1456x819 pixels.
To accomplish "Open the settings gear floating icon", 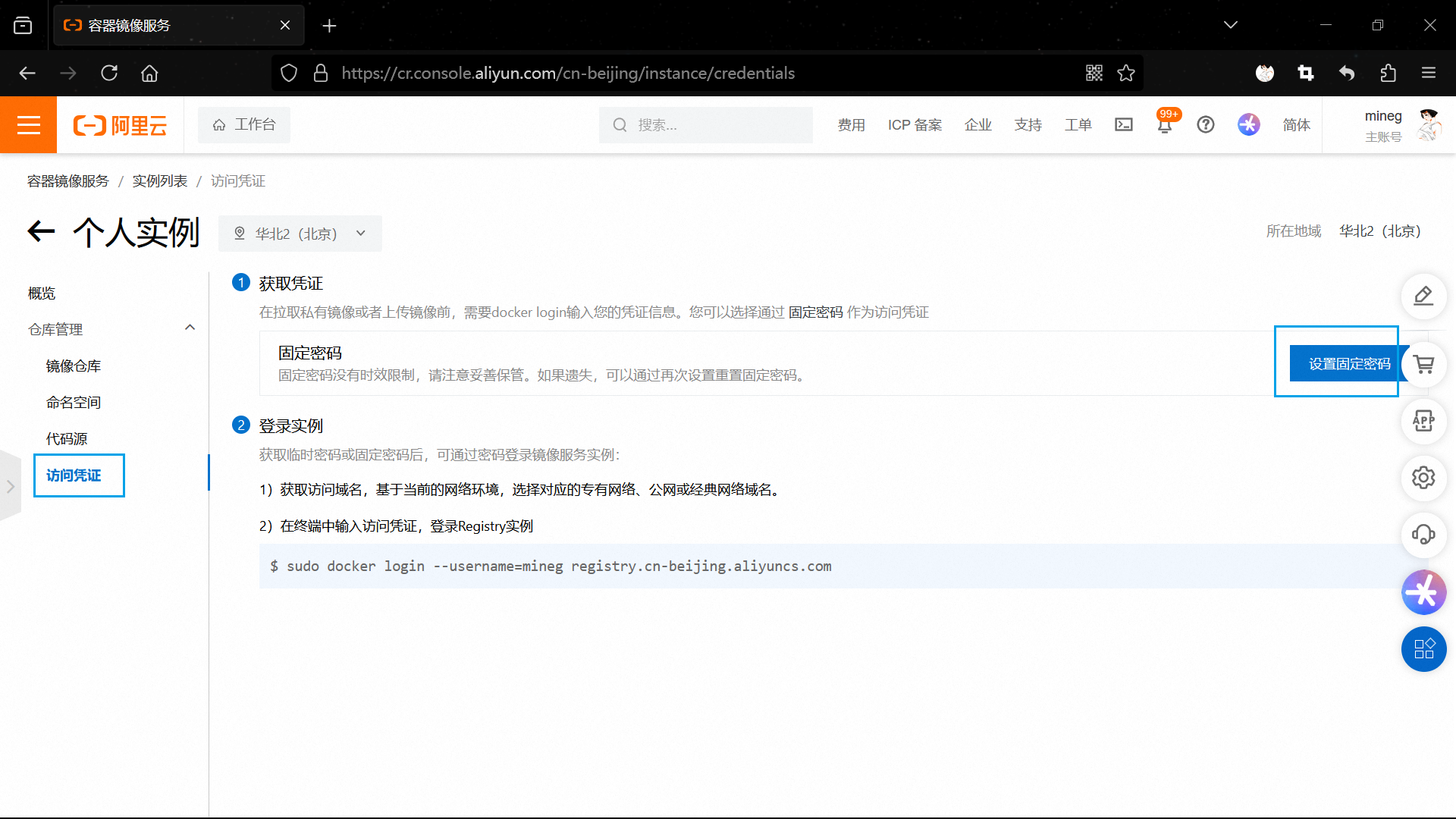I will coord(1423,478).
